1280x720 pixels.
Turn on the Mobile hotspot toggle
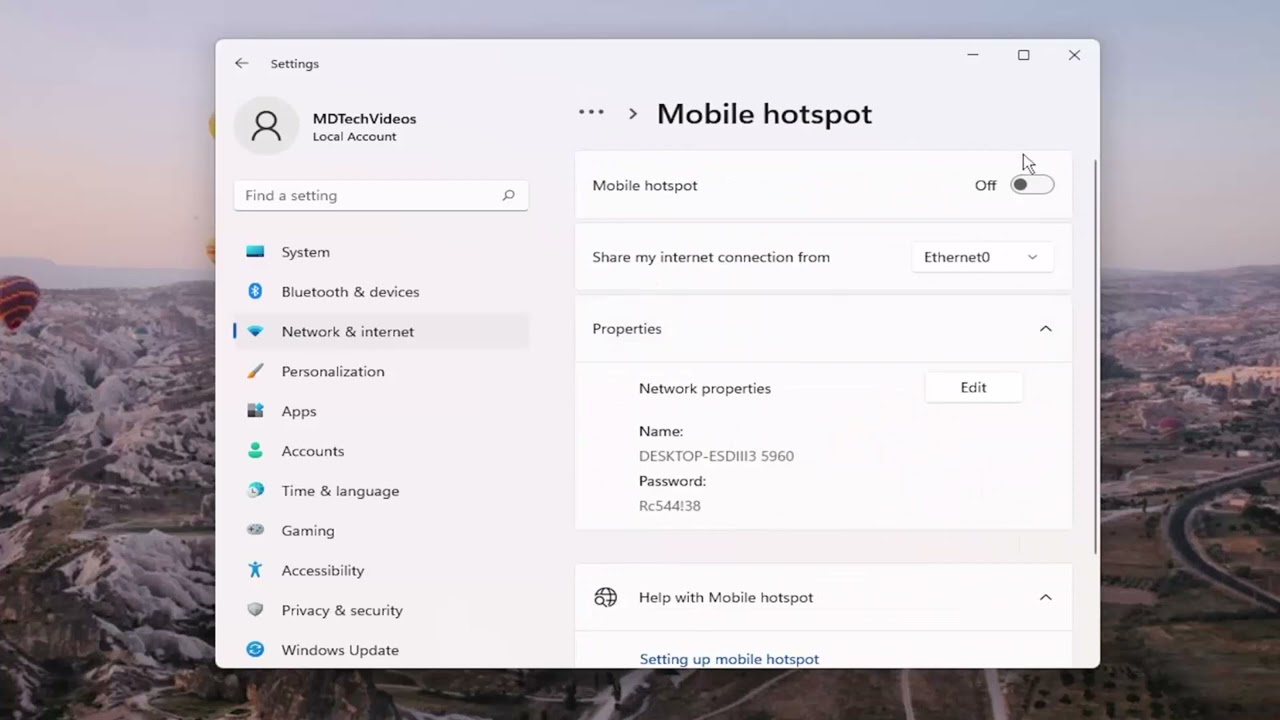(1032, 185)
